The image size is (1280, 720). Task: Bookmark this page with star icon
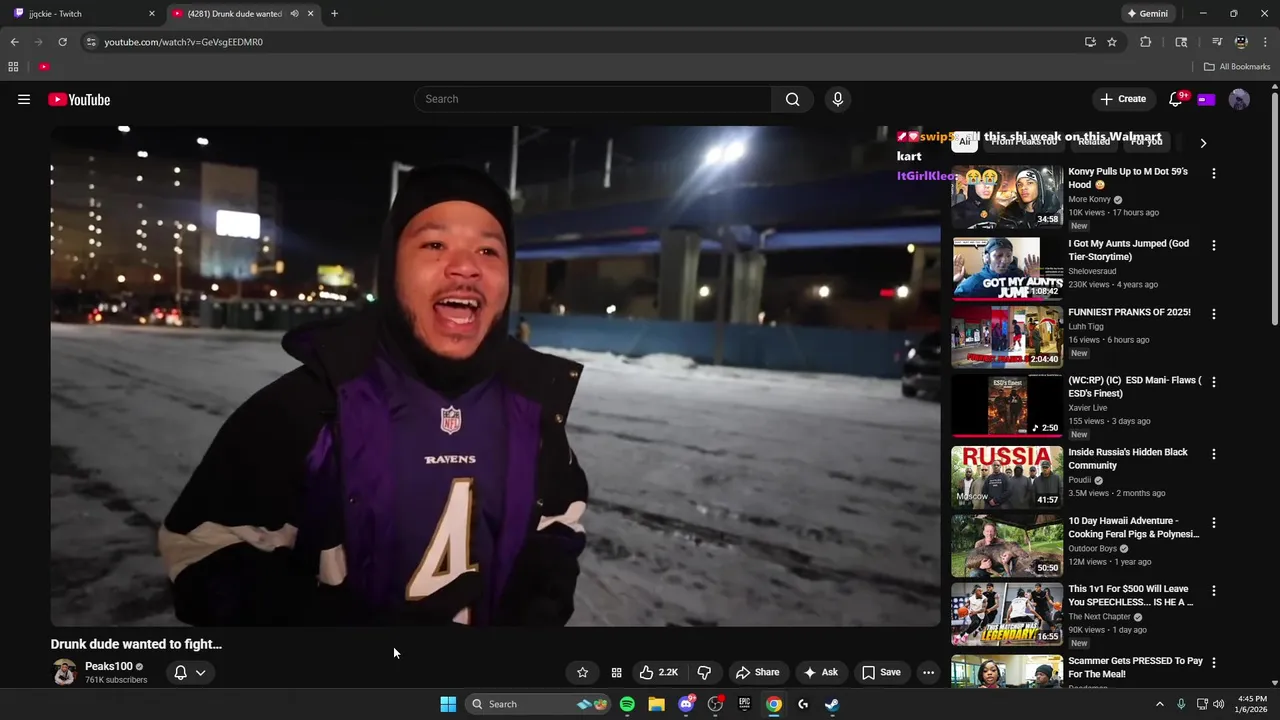coord(1112,42)
